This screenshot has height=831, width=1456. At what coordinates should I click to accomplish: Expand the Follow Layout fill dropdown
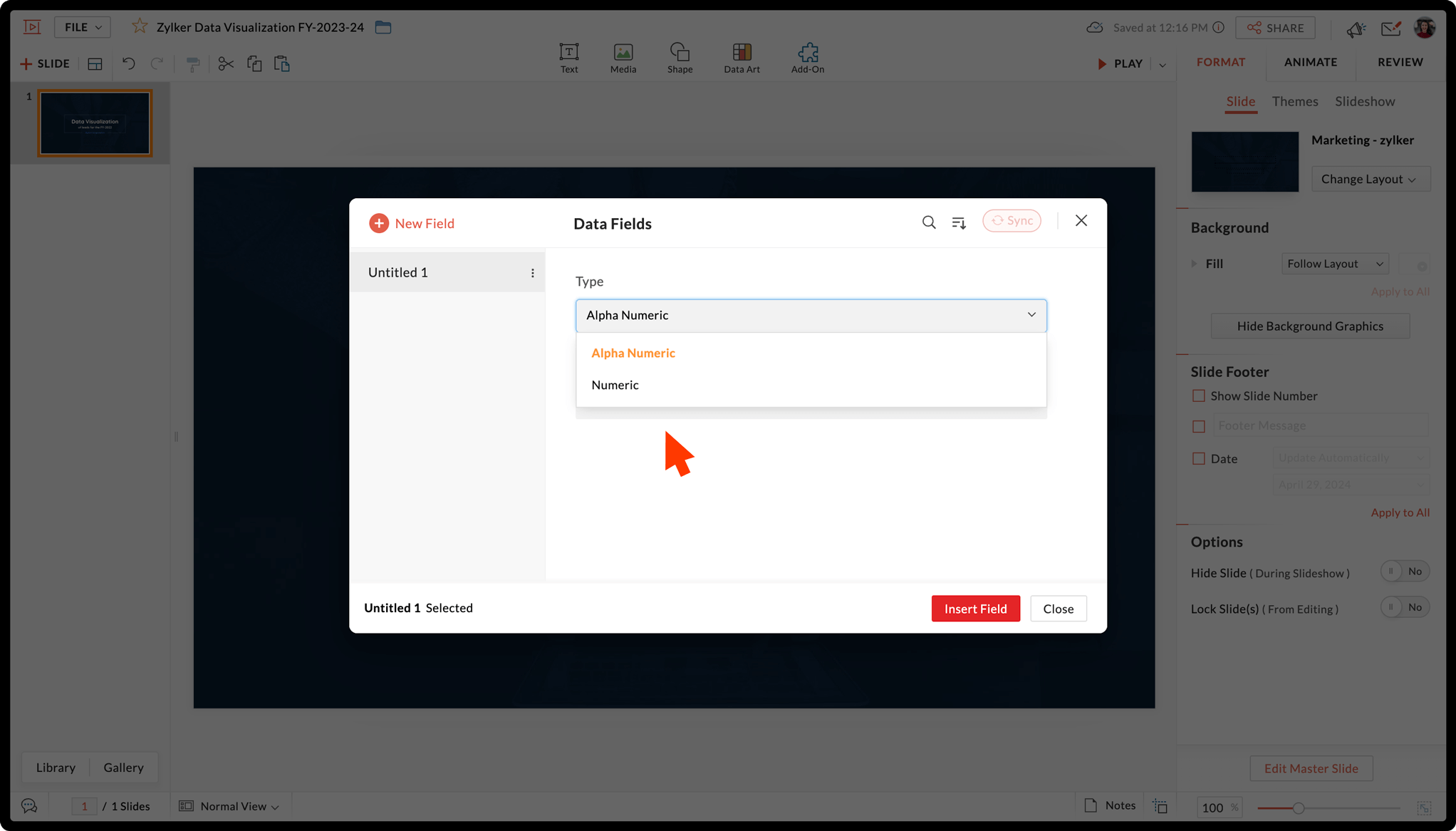[1334, 264]
